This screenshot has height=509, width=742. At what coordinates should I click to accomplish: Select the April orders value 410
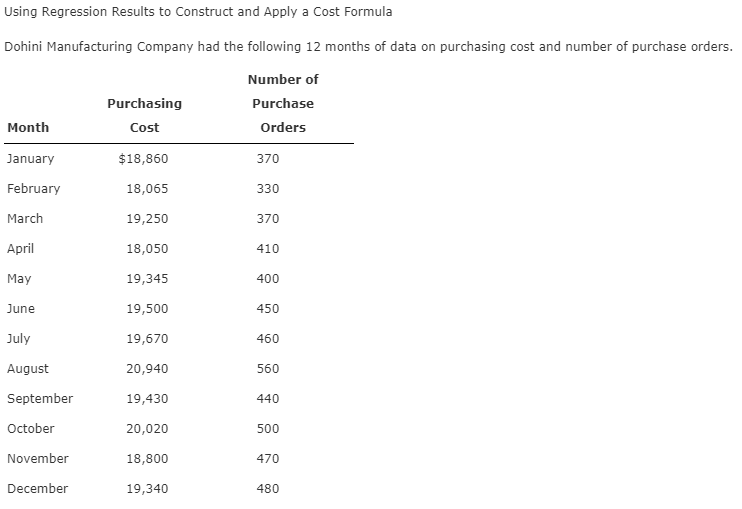click(268, 249)
